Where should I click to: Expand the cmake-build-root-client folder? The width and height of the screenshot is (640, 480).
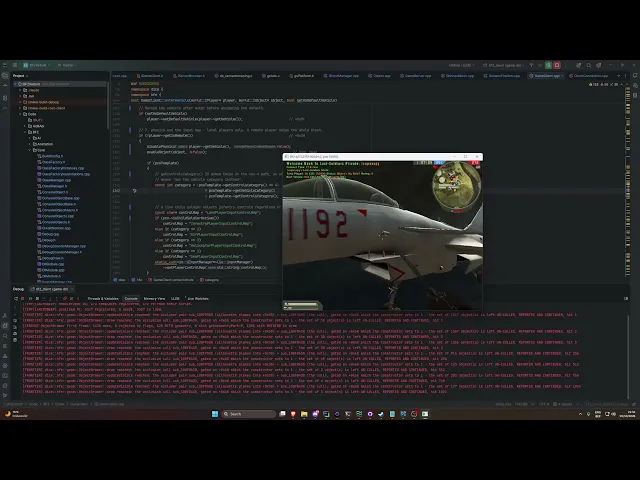[x=20, y=108]
